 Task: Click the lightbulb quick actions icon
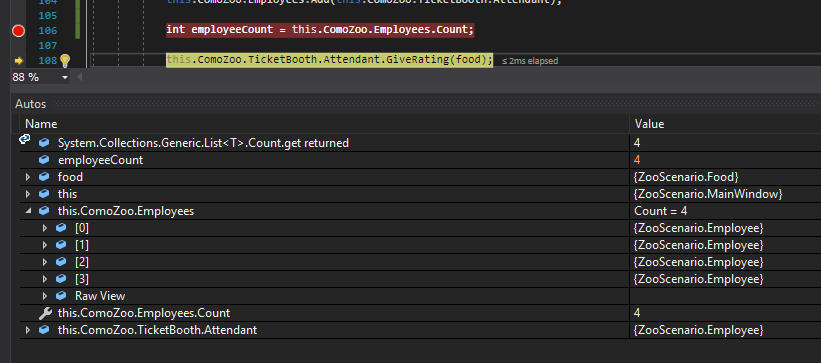(x=65, y=60)
